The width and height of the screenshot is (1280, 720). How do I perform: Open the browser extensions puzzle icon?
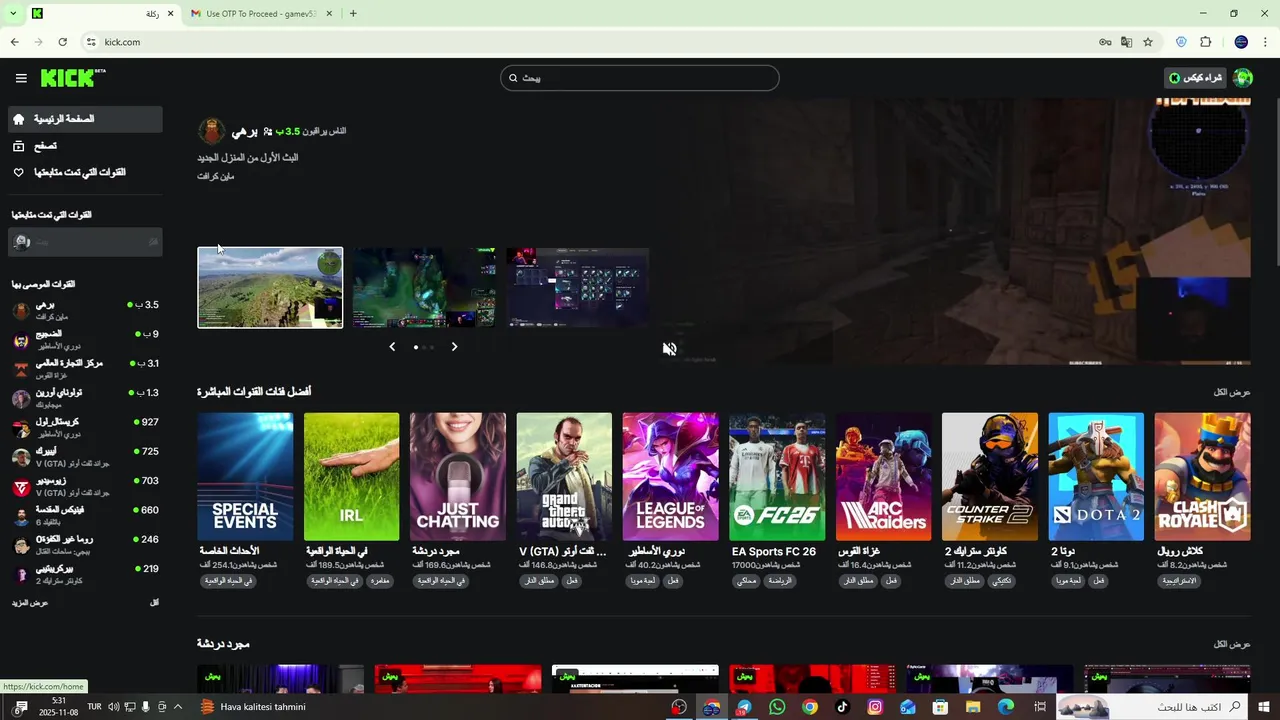click(1205, 42)
